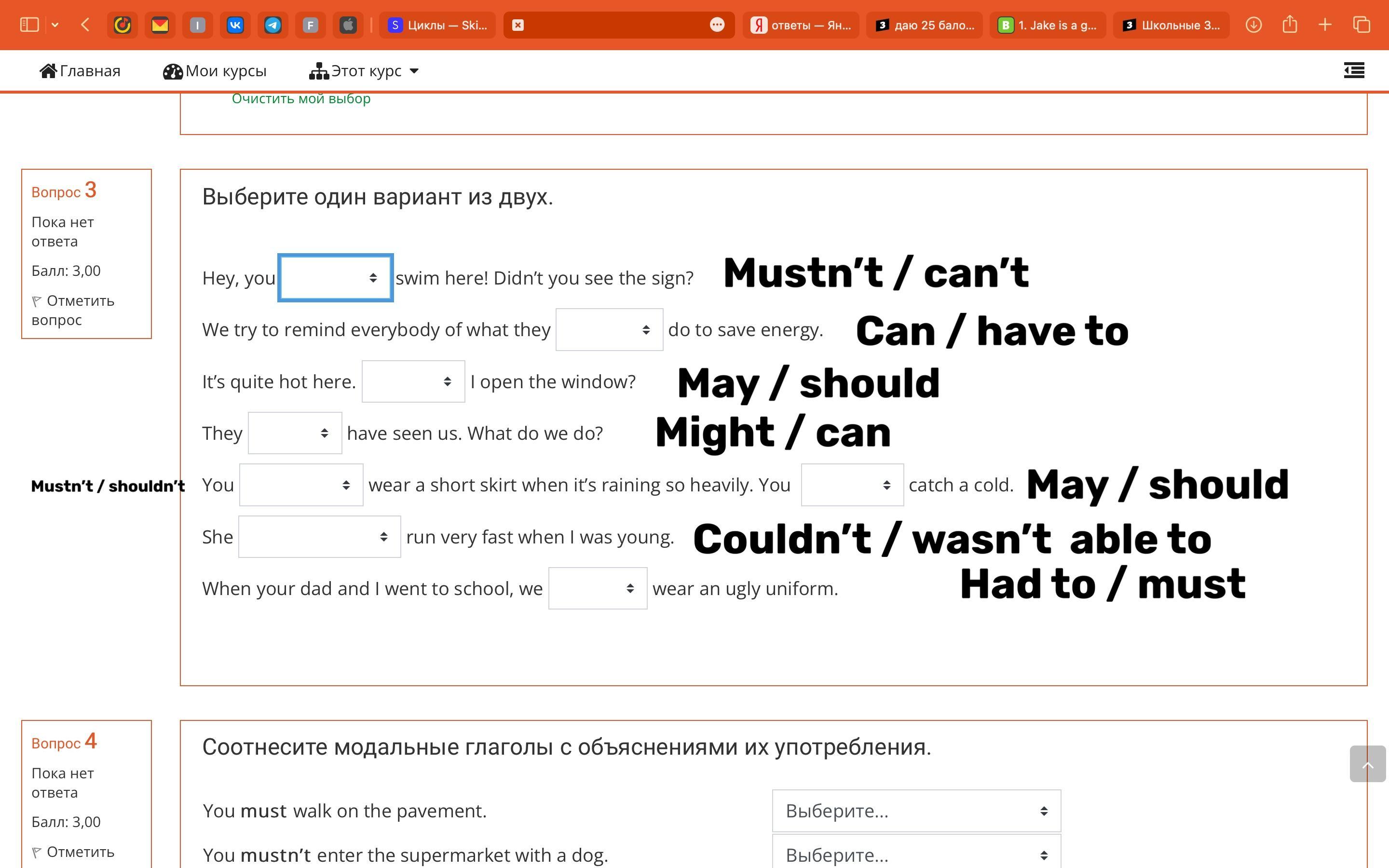The height and width of the screenshot is (868, 1389).
Task: Toggle the right side drawer menu icon
Action: (x=1354, y=70)
